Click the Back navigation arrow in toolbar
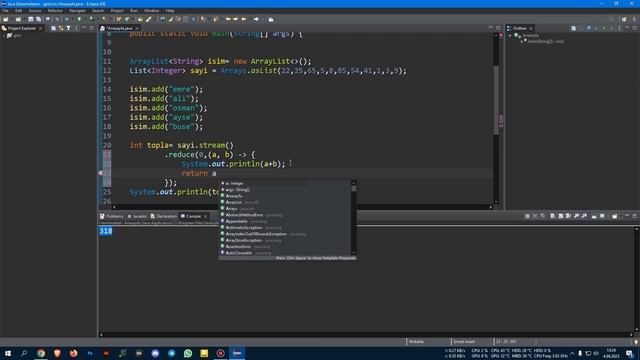640x360 pixels. click(244, 19)
